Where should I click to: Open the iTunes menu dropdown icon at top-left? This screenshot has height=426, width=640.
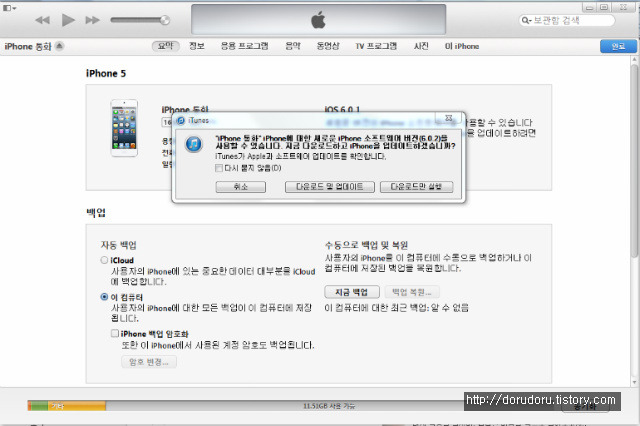tap(9, 8)
